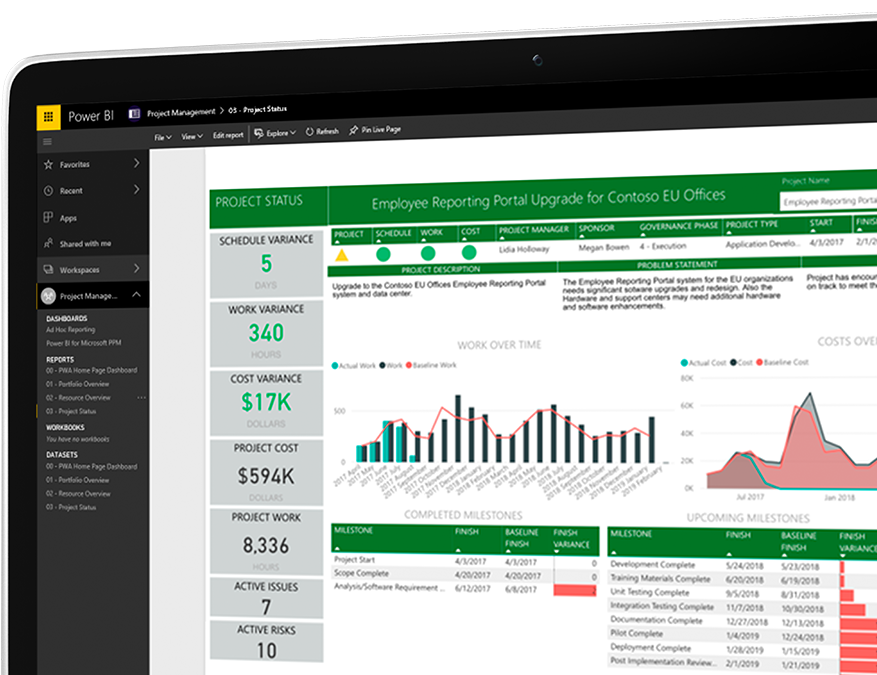Click the Refresh circular arrow icon
Image resolution: width=877 pixels, height=675 pixels.
[x=309, y=132]
